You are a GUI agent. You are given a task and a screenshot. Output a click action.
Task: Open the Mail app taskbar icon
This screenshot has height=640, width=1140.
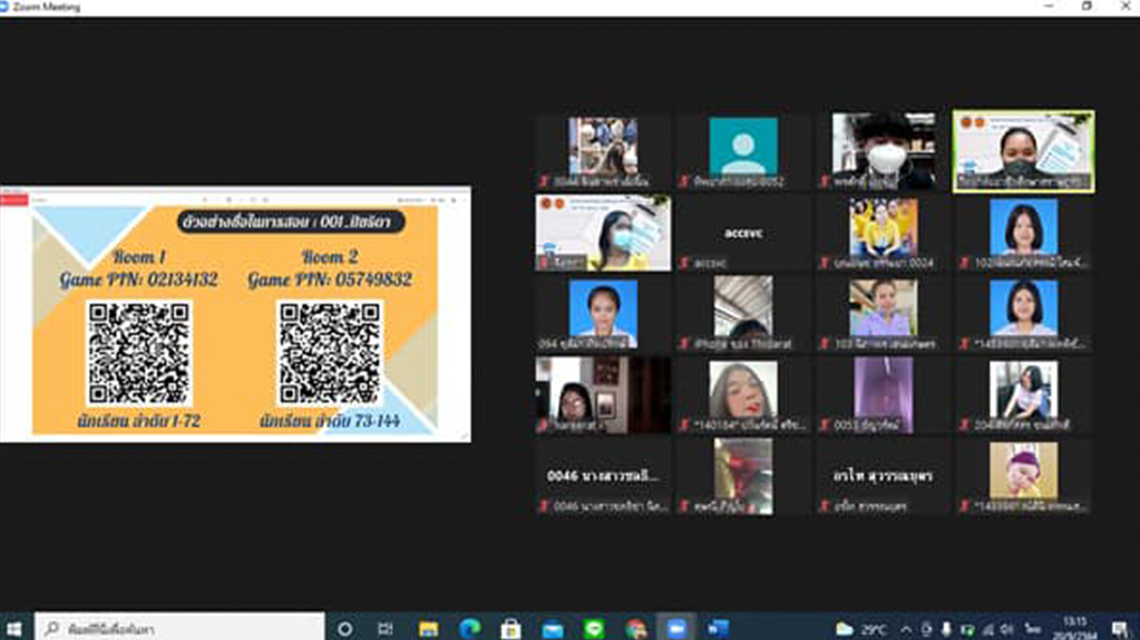(553, 628)
